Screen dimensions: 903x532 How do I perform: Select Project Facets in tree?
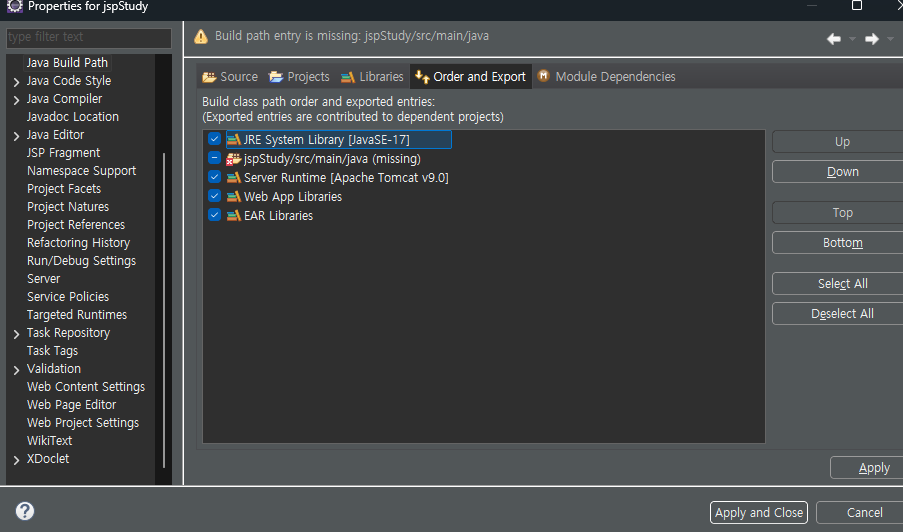coord(64,188)
